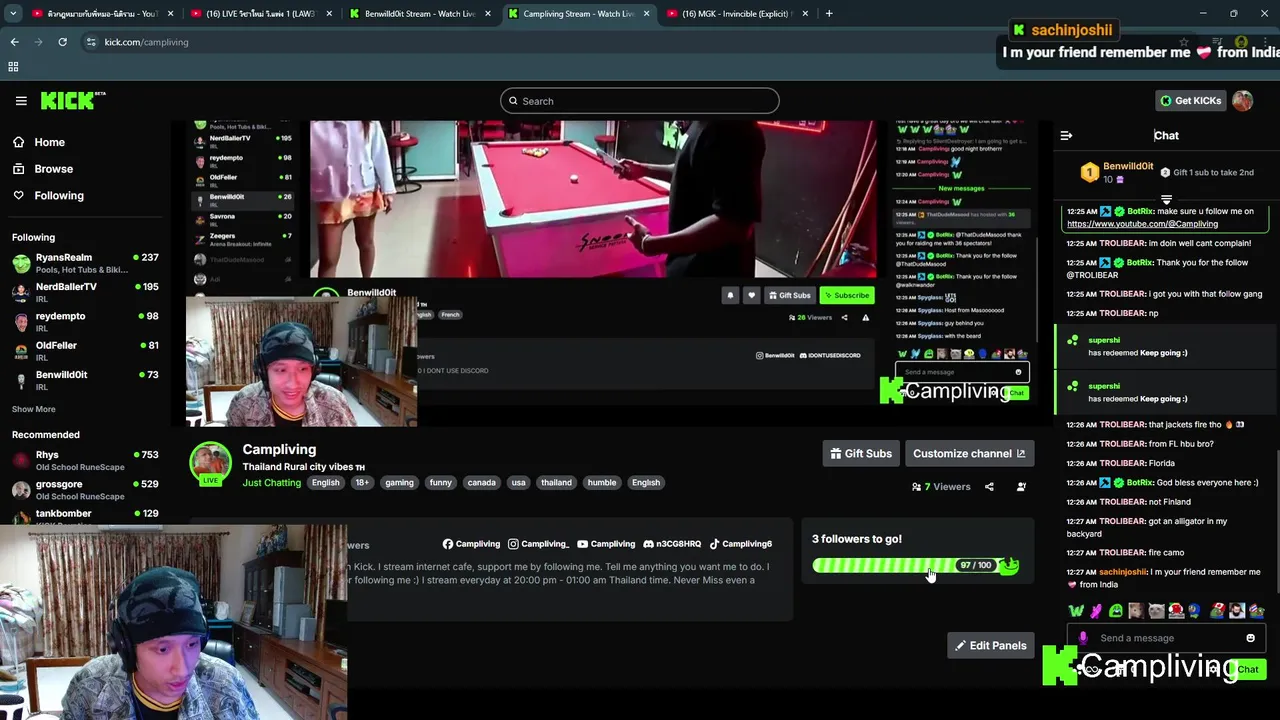The image size is (1280, 720).
Task: Open the youtube.com/@Campliving link in chat
Action: coord(1142,224)
